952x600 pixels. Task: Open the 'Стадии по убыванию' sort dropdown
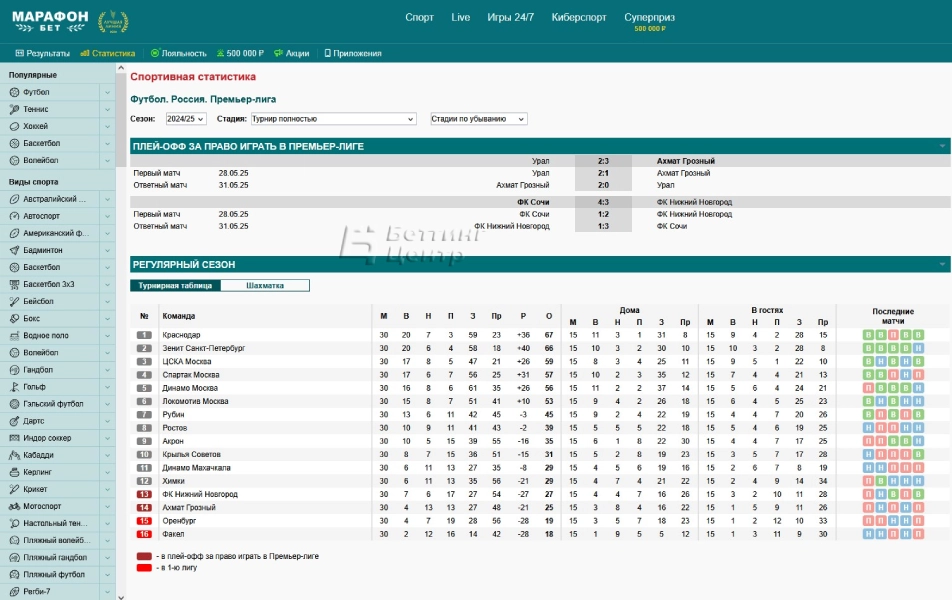click(478, 119)
